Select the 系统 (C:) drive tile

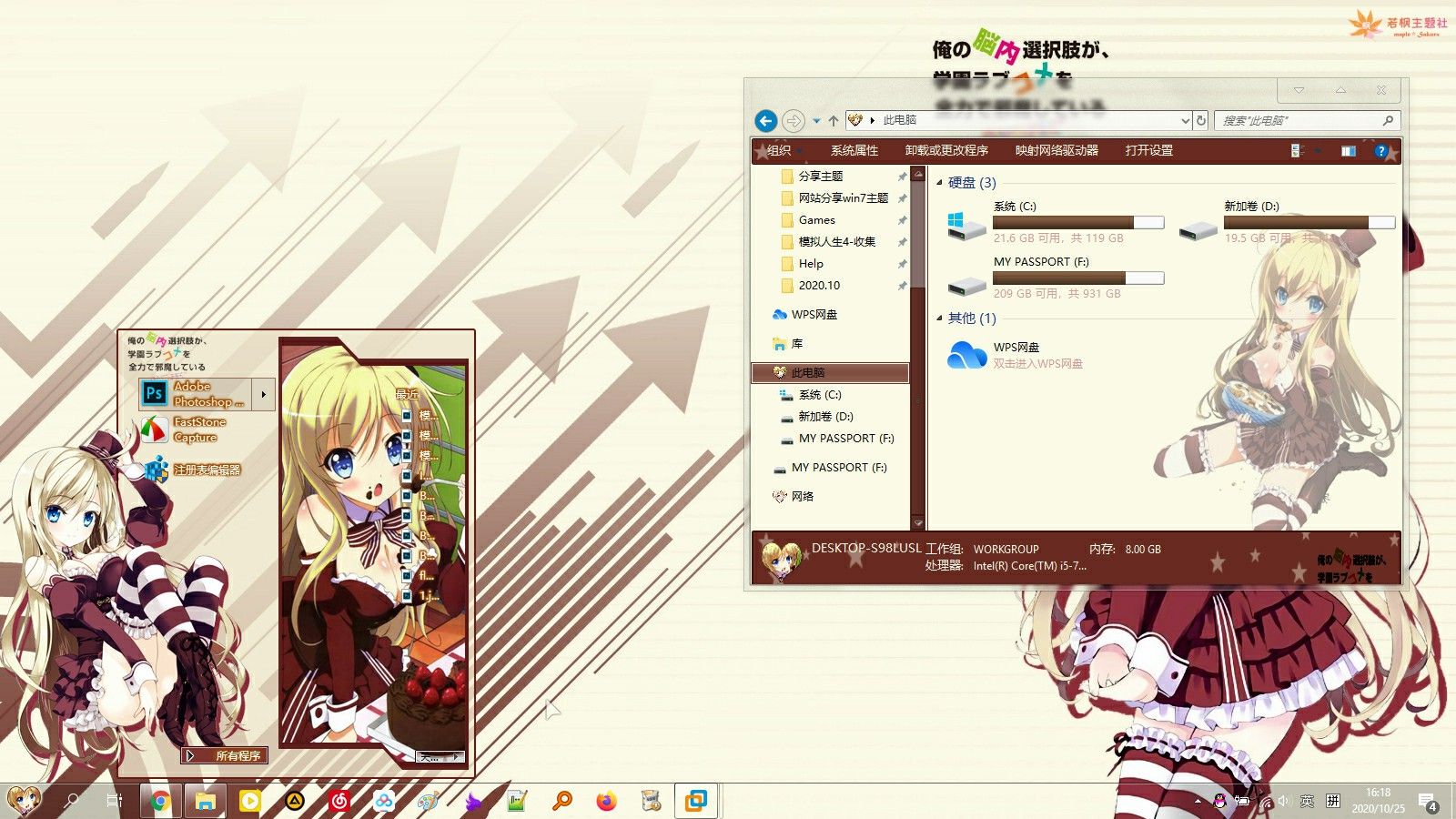tap(1055, 223)
